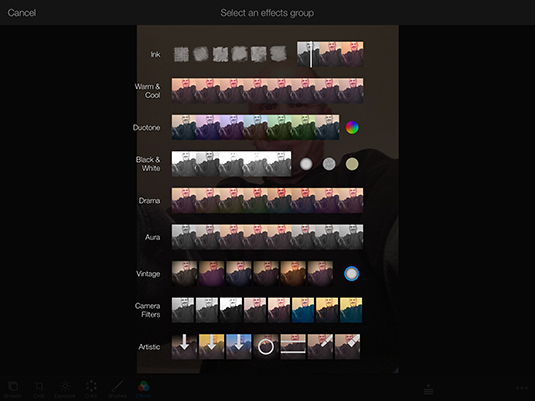The image size is (535, 401).
Task: Toggle the blue-ringed vignette circle in Vintage
Action: click(351, 273)
